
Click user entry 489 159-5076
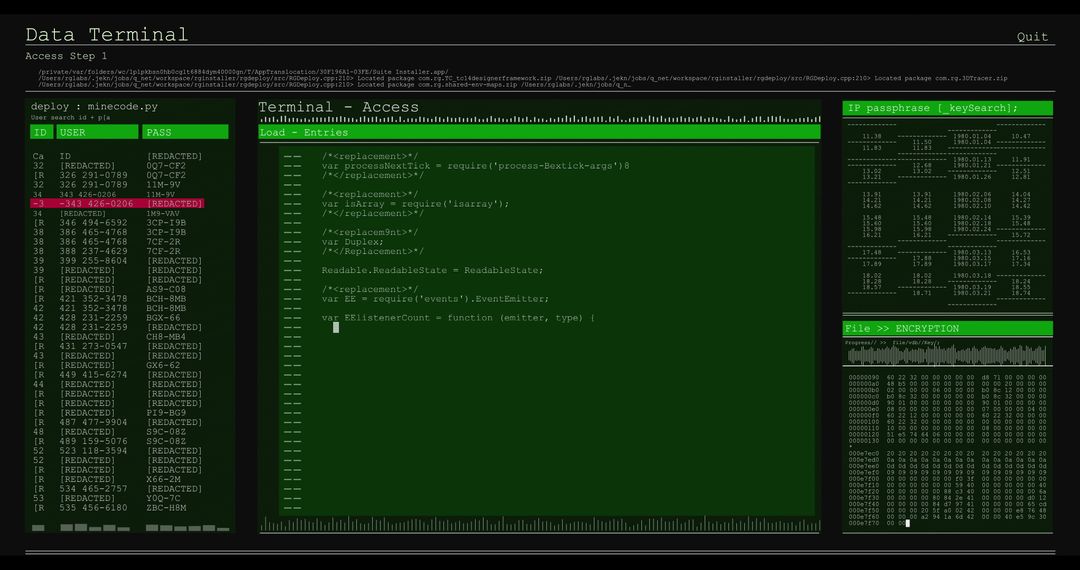tap(93, 441)
